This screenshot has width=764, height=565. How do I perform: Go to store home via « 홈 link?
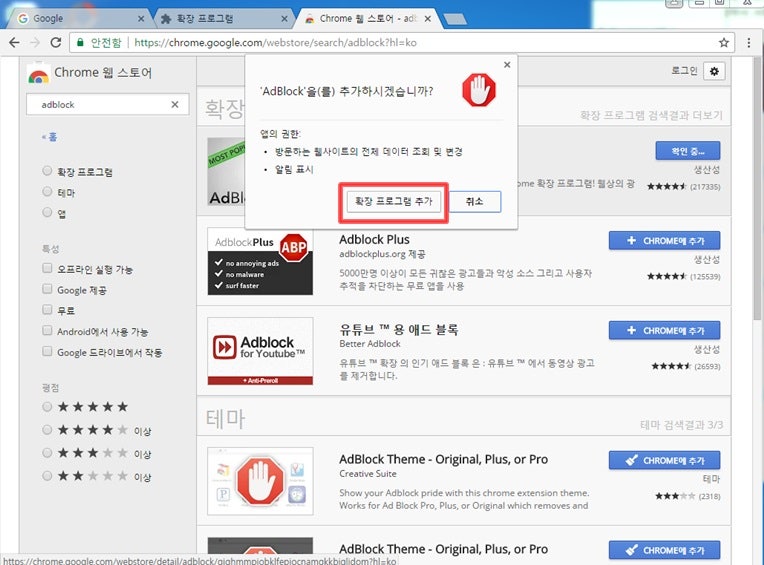[x=49, y=137]
